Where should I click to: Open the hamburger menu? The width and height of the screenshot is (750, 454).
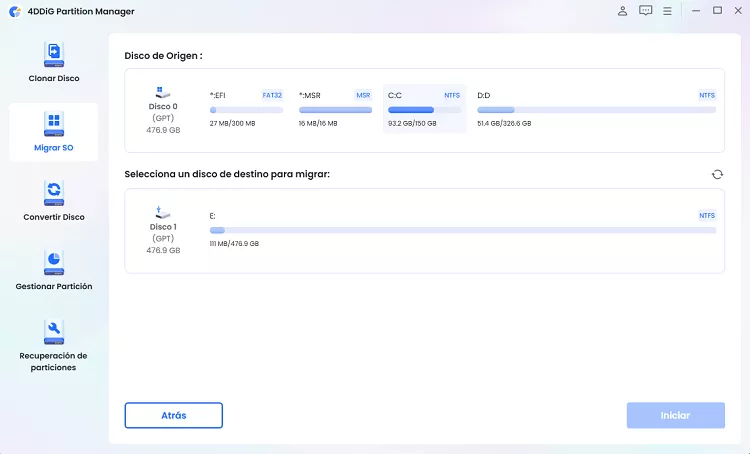click(667, 11)
